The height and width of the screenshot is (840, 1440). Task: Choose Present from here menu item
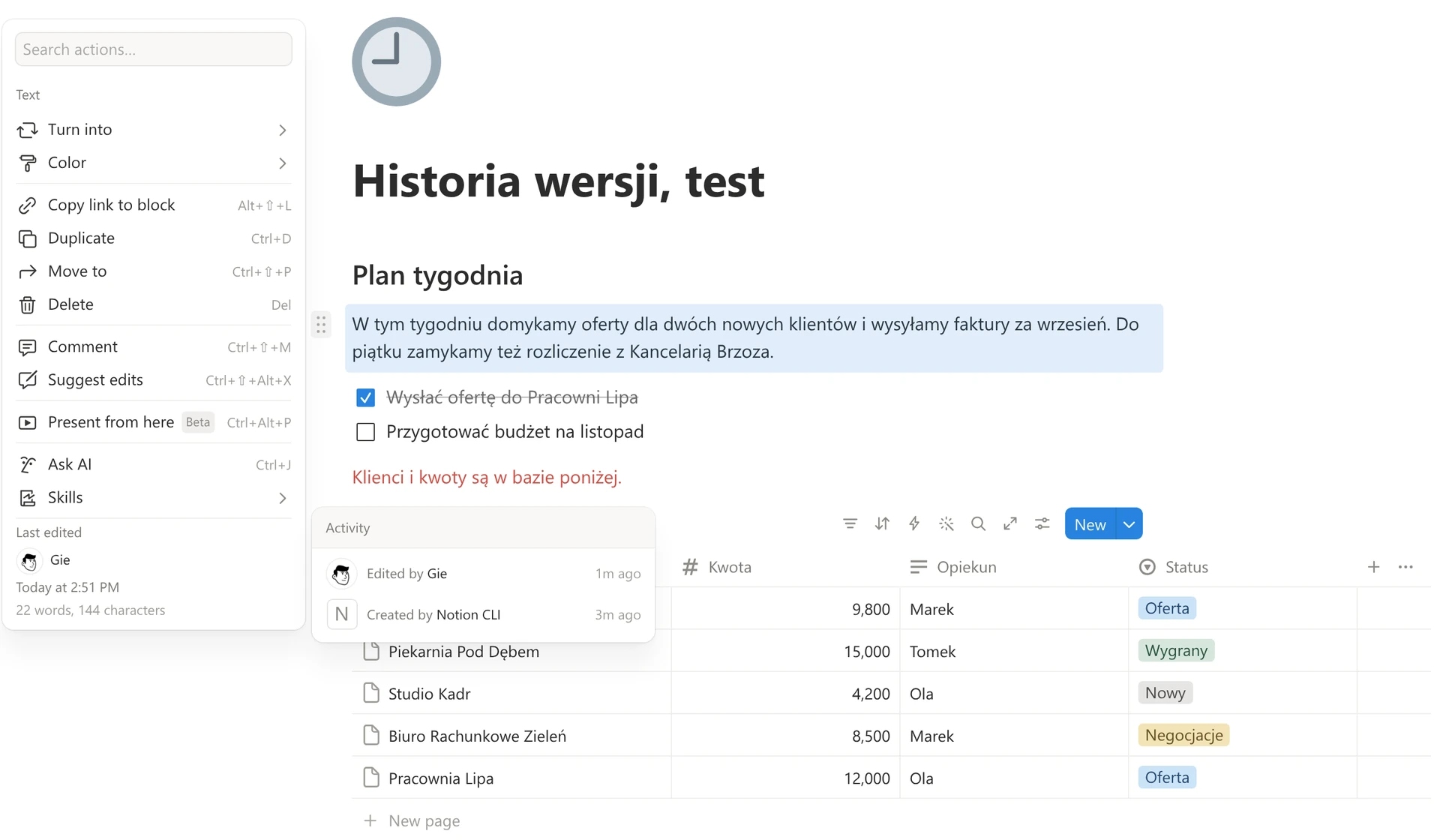(x=153, y=422)
